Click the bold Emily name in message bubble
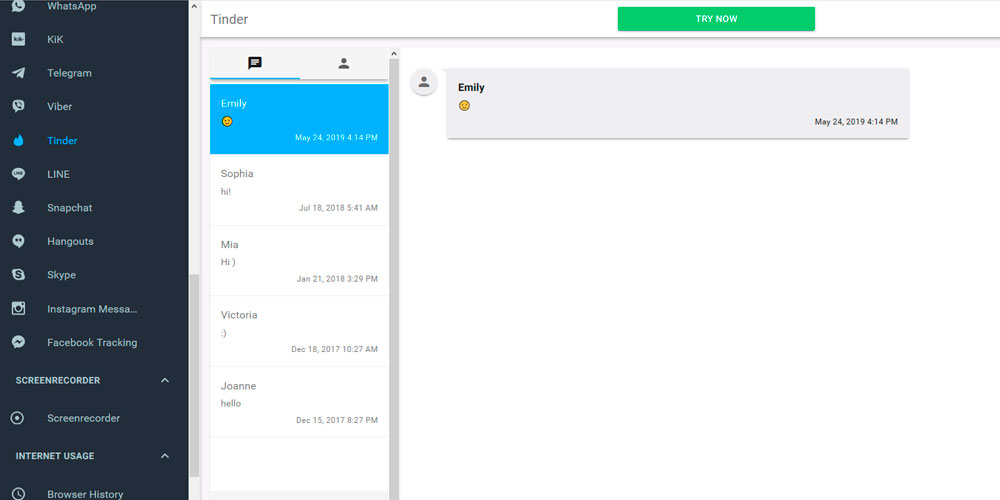Viewport: 1000px width, 500px height. tap(471, 87)
